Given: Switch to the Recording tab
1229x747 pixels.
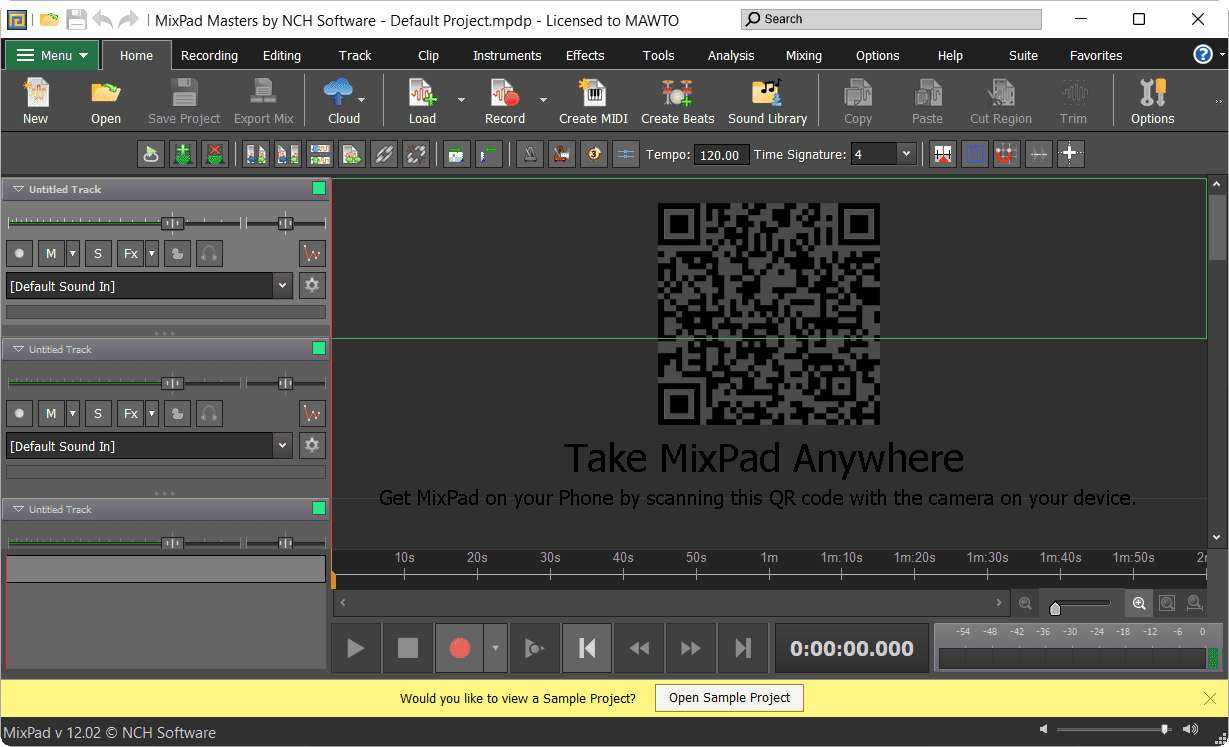Looking at the screenshot, I should coord(209,55).
